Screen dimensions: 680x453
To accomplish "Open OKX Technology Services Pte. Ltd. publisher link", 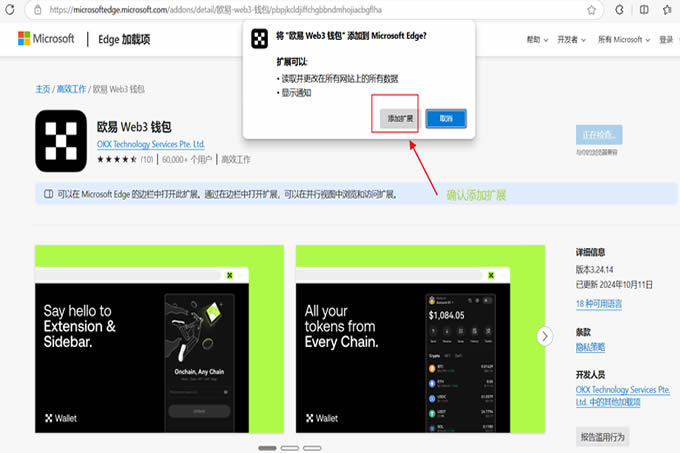I will coord(150,144).
